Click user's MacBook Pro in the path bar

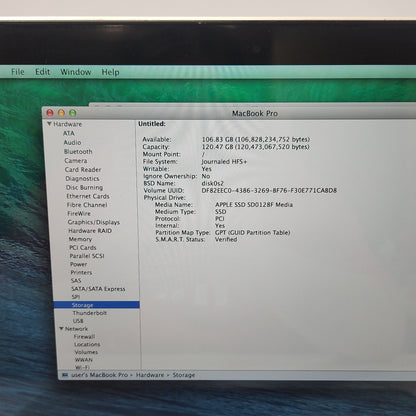tap(99, 375)
